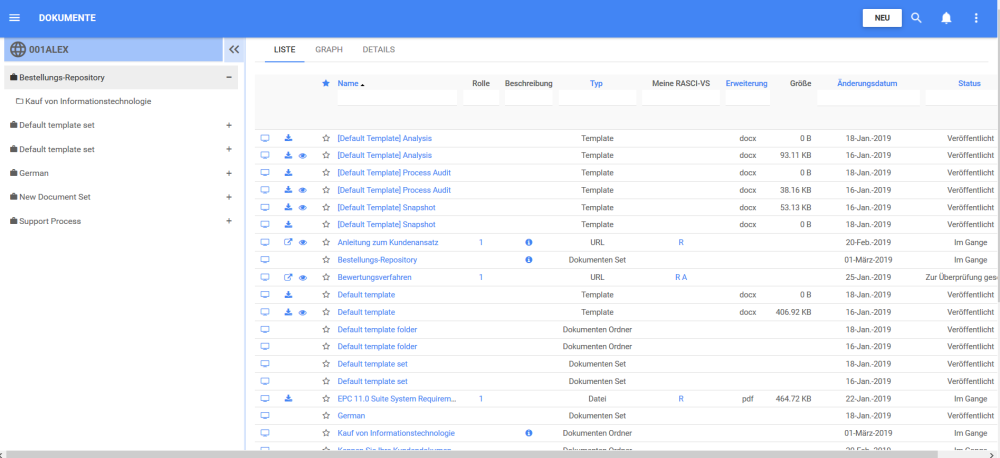This screenshot has width=1000, height=458.
Task: Download the 0 B Analysis template dated 18-Jan-2019
Action: [288, 138]
